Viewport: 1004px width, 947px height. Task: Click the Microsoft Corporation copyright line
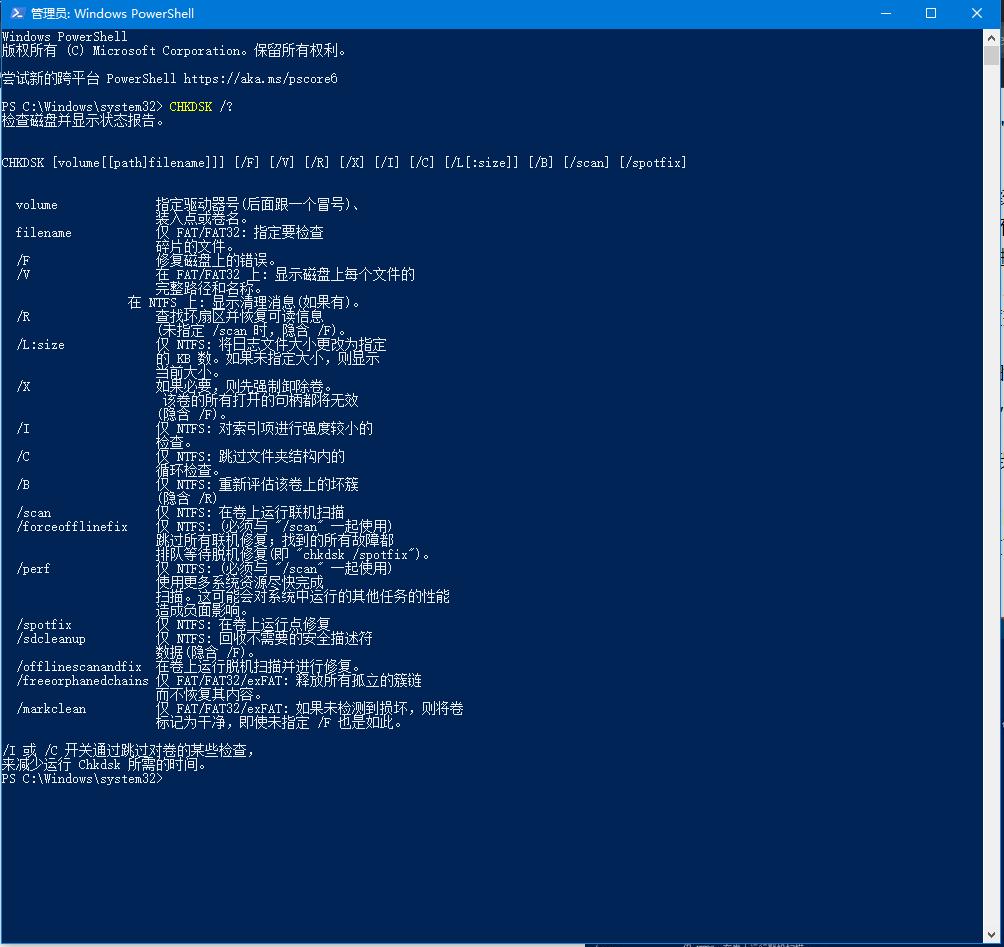point(175,50)
